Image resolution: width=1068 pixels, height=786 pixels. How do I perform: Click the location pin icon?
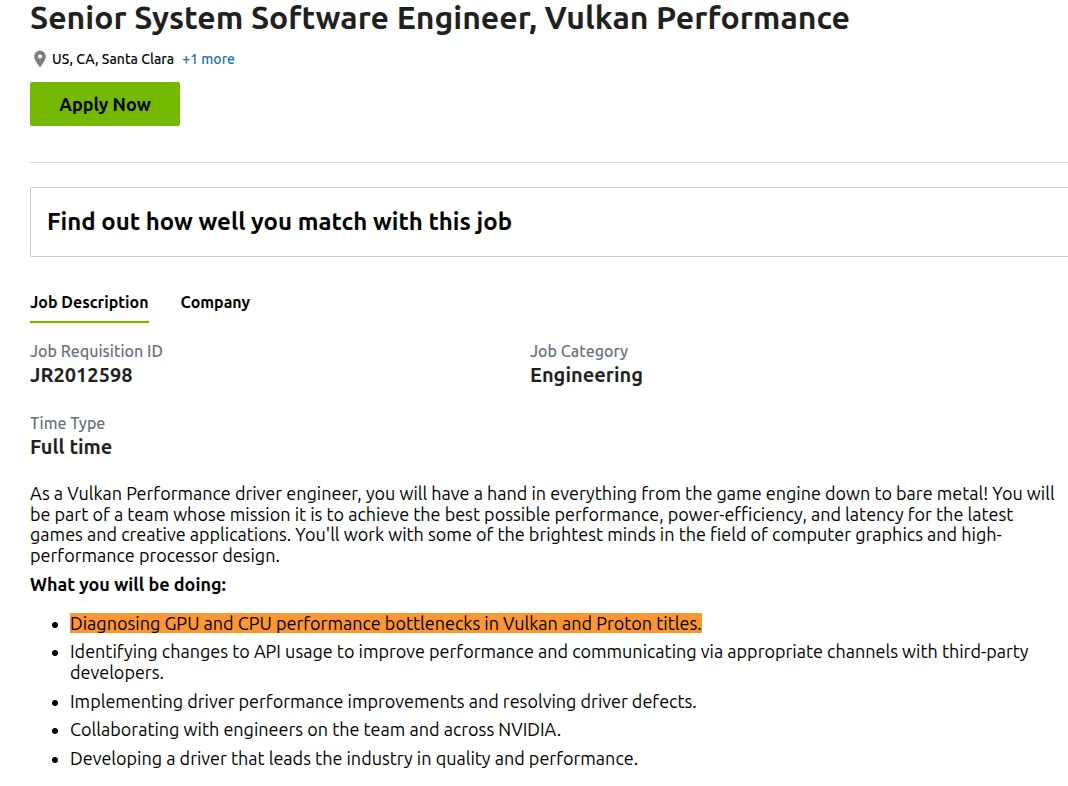point(38,58)
